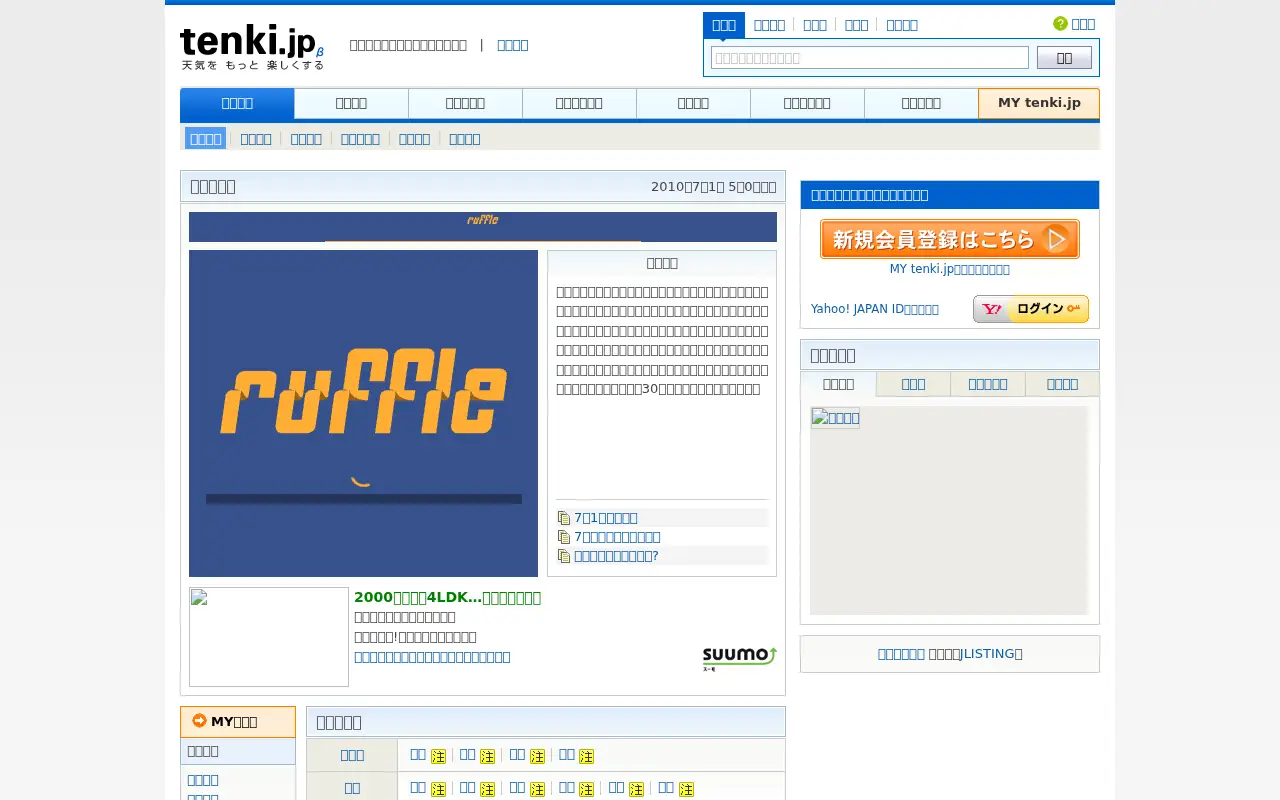Click the broken image icon in the map panel
The width and height of the screenshot is (1280, 800).
tap(835, 418)
